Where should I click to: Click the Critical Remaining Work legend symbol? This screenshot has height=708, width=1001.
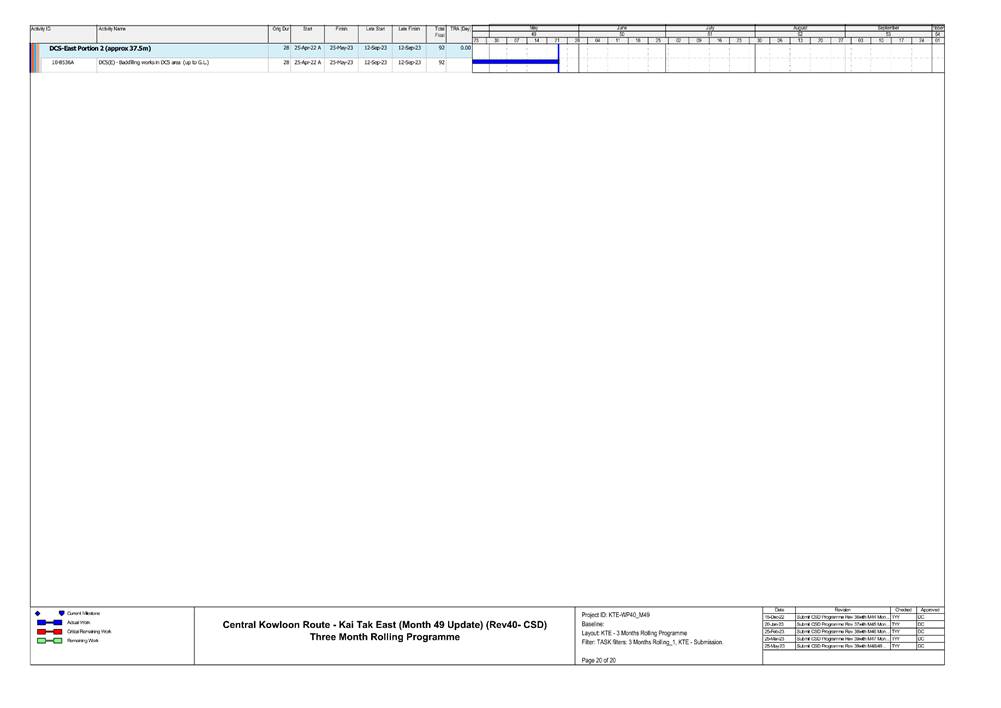click(48, 631)
